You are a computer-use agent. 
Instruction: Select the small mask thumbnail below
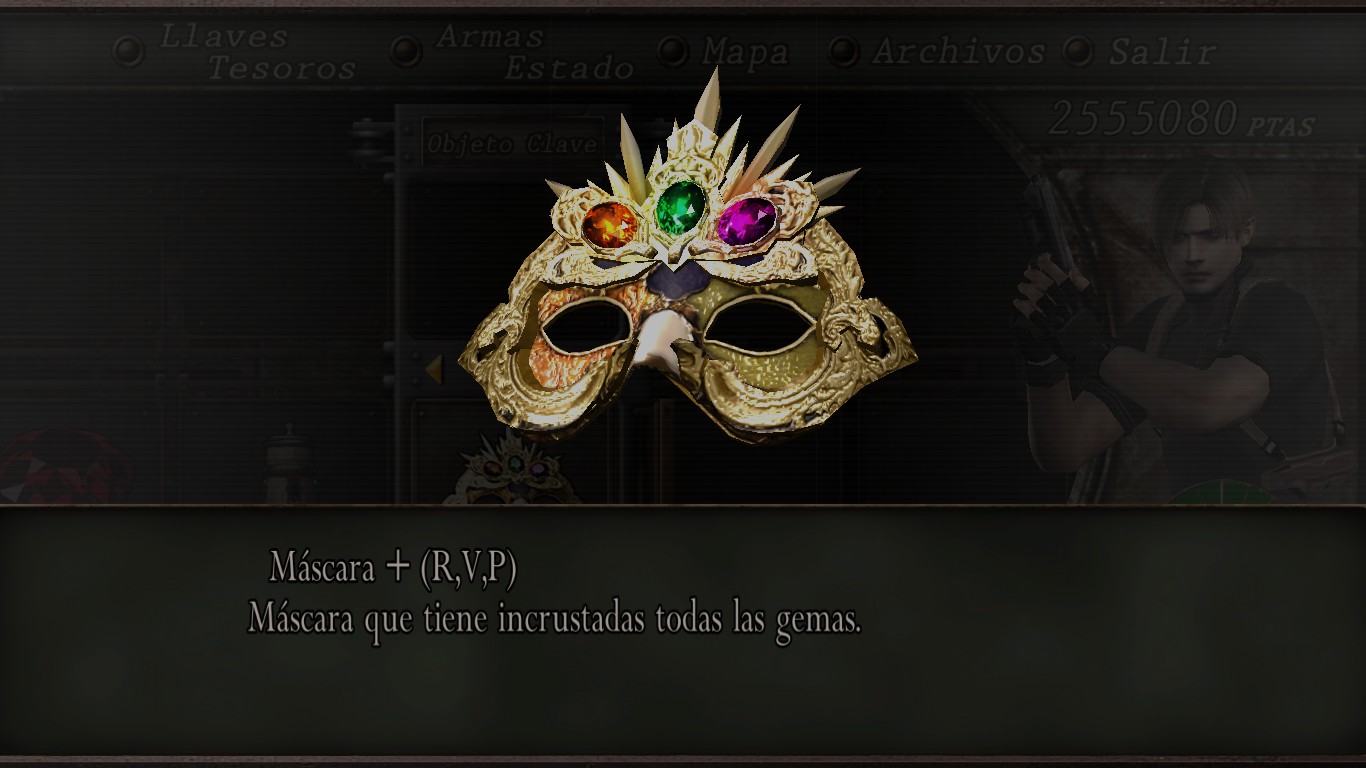click(513, 469)
